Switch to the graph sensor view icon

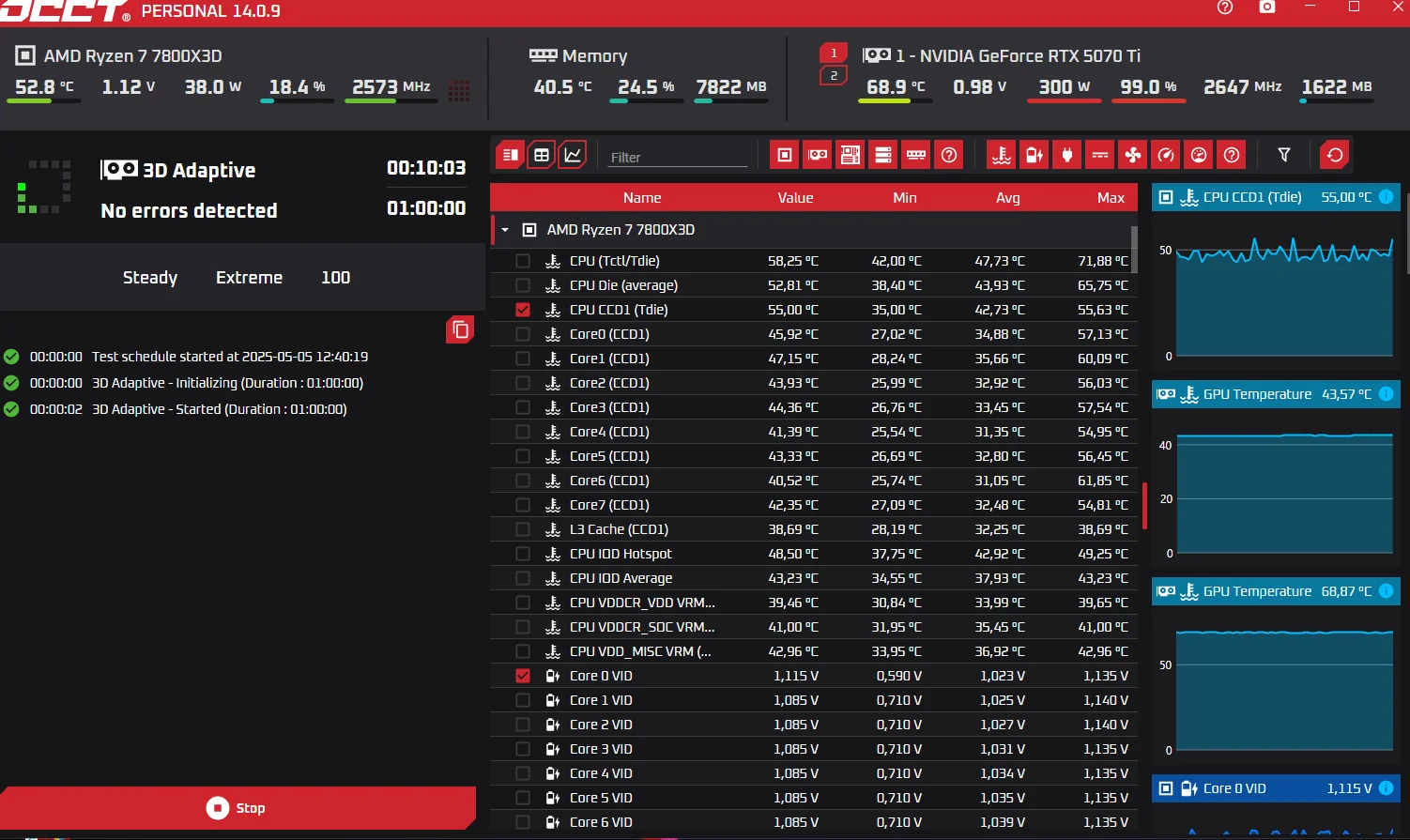coord(573,155)
